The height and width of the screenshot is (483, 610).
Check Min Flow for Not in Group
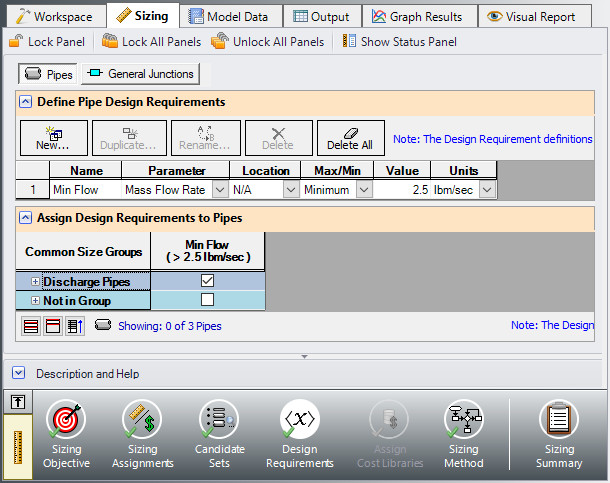point(208,300)
